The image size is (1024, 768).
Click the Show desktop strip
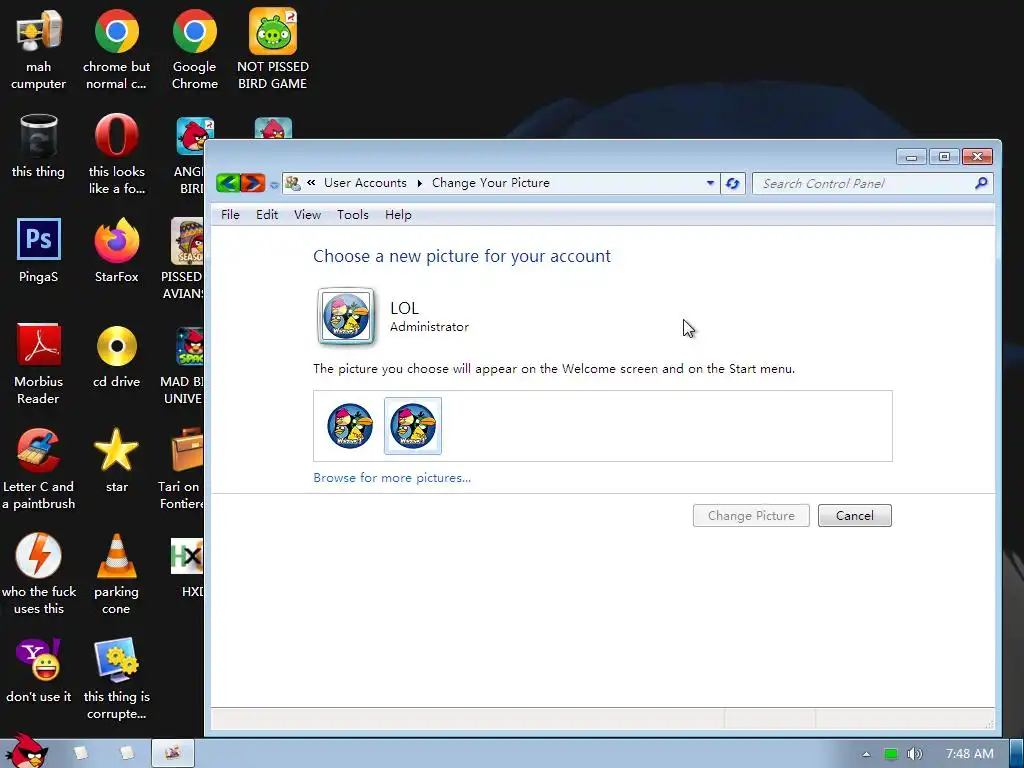pyautogui.click(x=1017, y=754)
